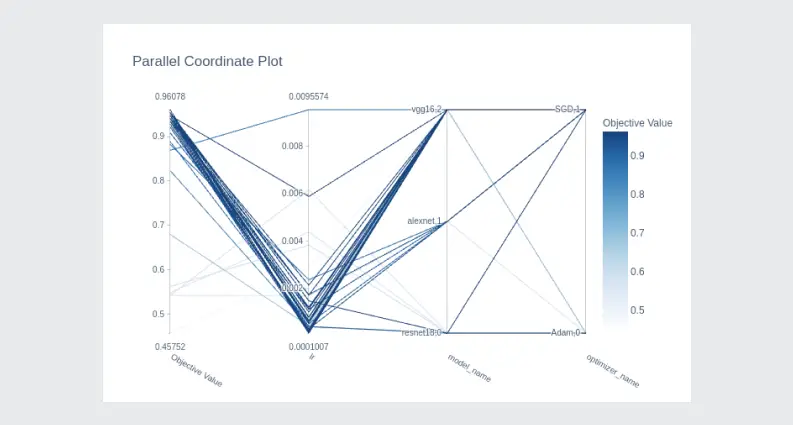Screen dimensions: 793x425
Task: Click the lr axis label
Action: (x=312, y=356)
